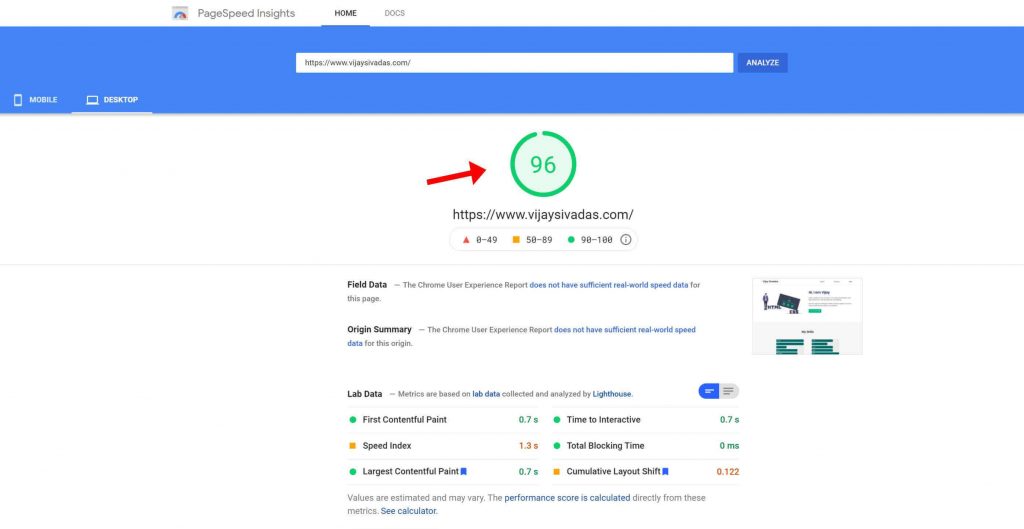Image resolution: width=1024 pixels, height=529 pixels.
Task: Click the PageSpeed Insights title text
Action: (x=246, y=13)
